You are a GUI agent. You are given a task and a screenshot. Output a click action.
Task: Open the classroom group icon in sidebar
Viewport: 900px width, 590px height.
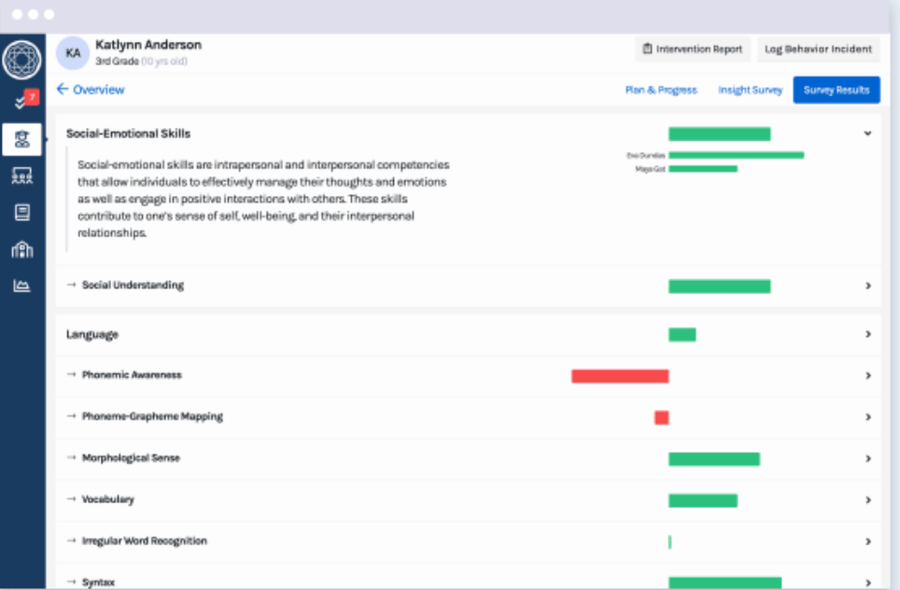pos(22,176)
